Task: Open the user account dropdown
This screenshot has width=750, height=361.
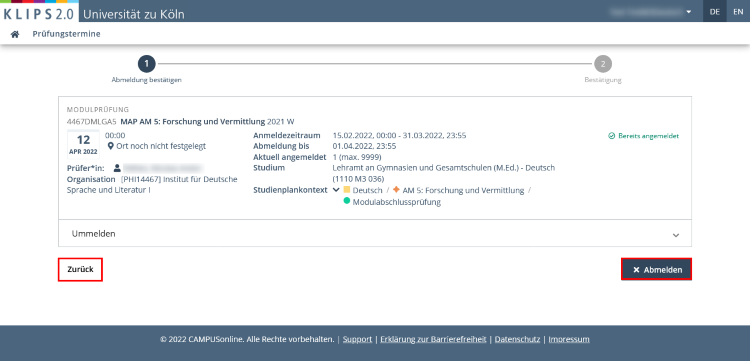Action: point(651,12)
